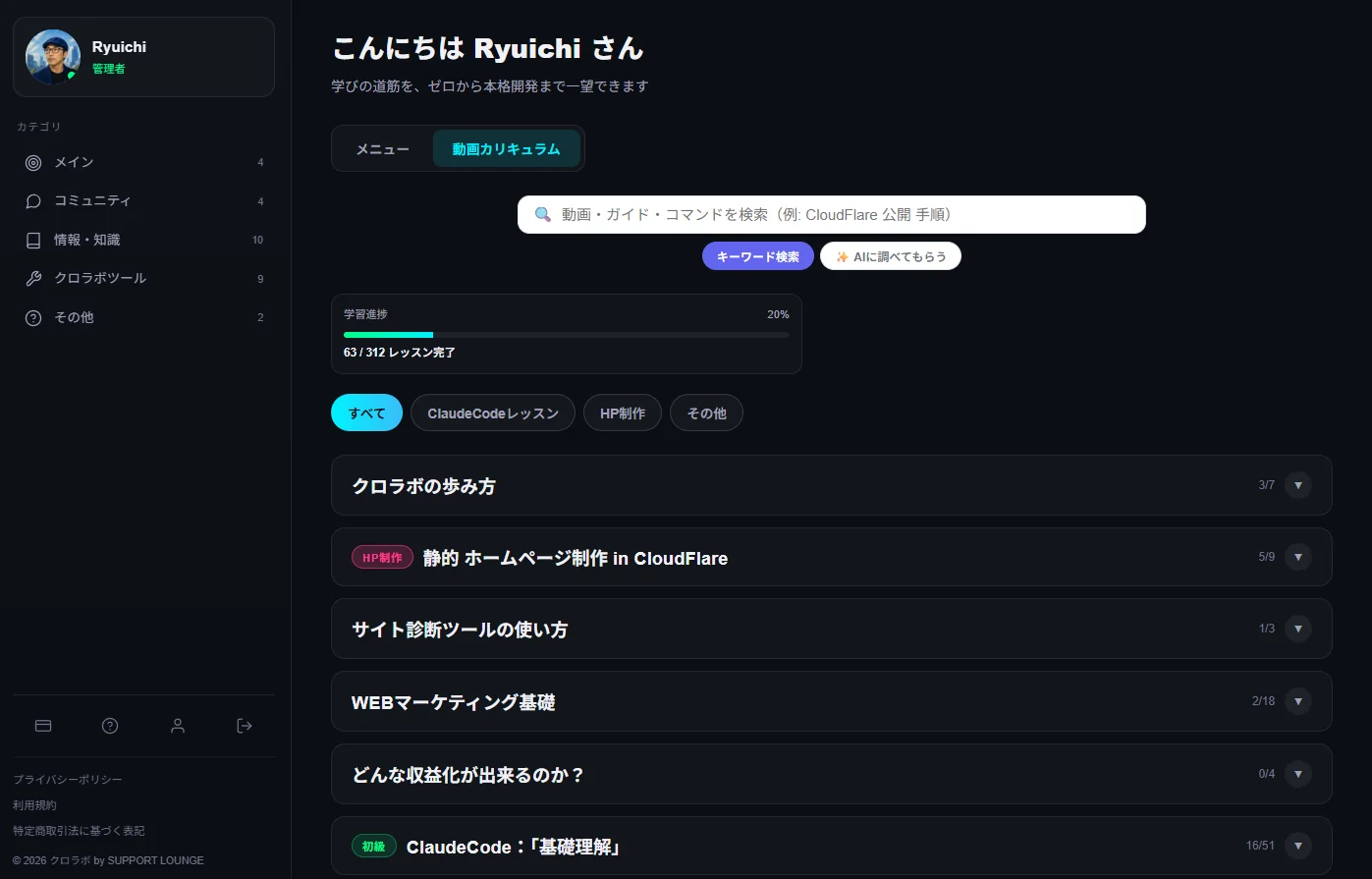Open the メイン category in sidebar

pyautogui.click(x=145, y=162)
